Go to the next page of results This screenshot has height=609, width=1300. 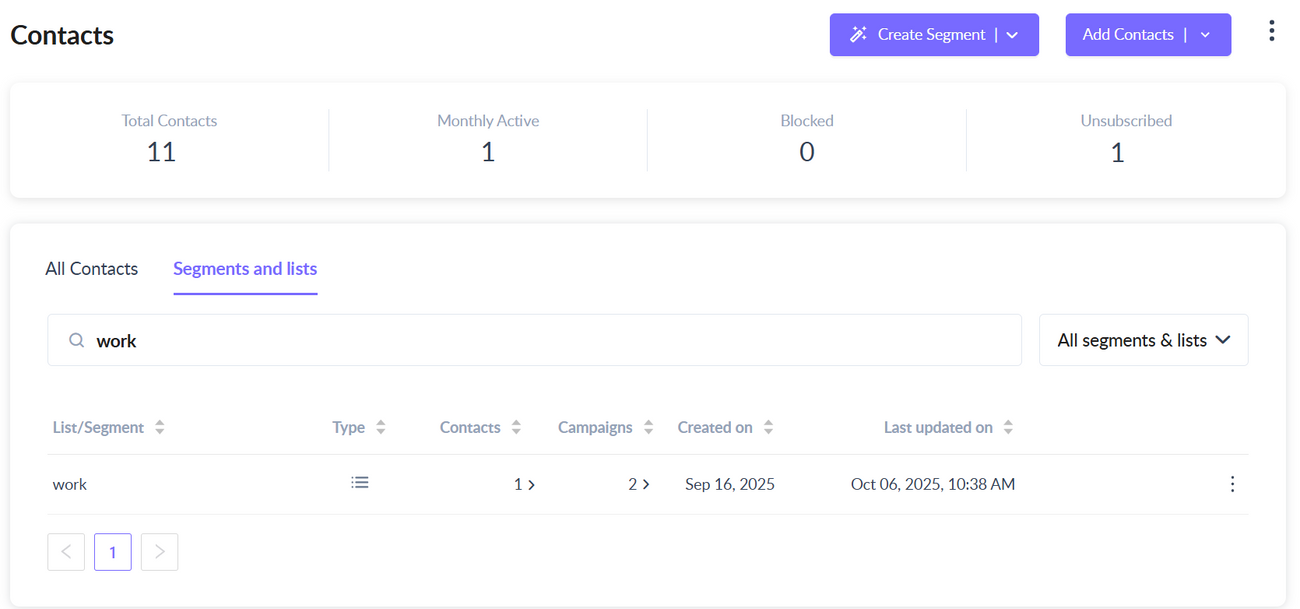(x=159, y=552)
